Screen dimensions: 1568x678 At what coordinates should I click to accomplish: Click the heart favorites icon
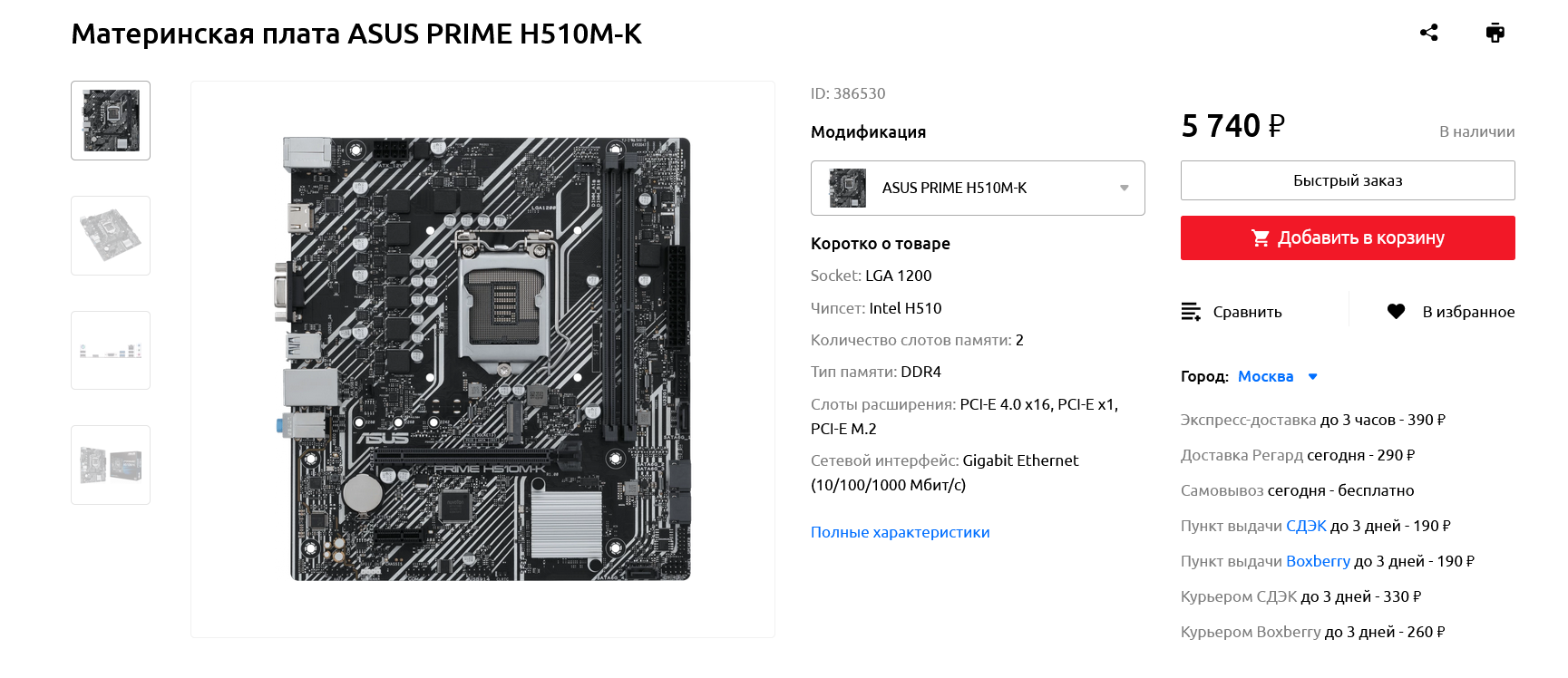coord(1396,312)
